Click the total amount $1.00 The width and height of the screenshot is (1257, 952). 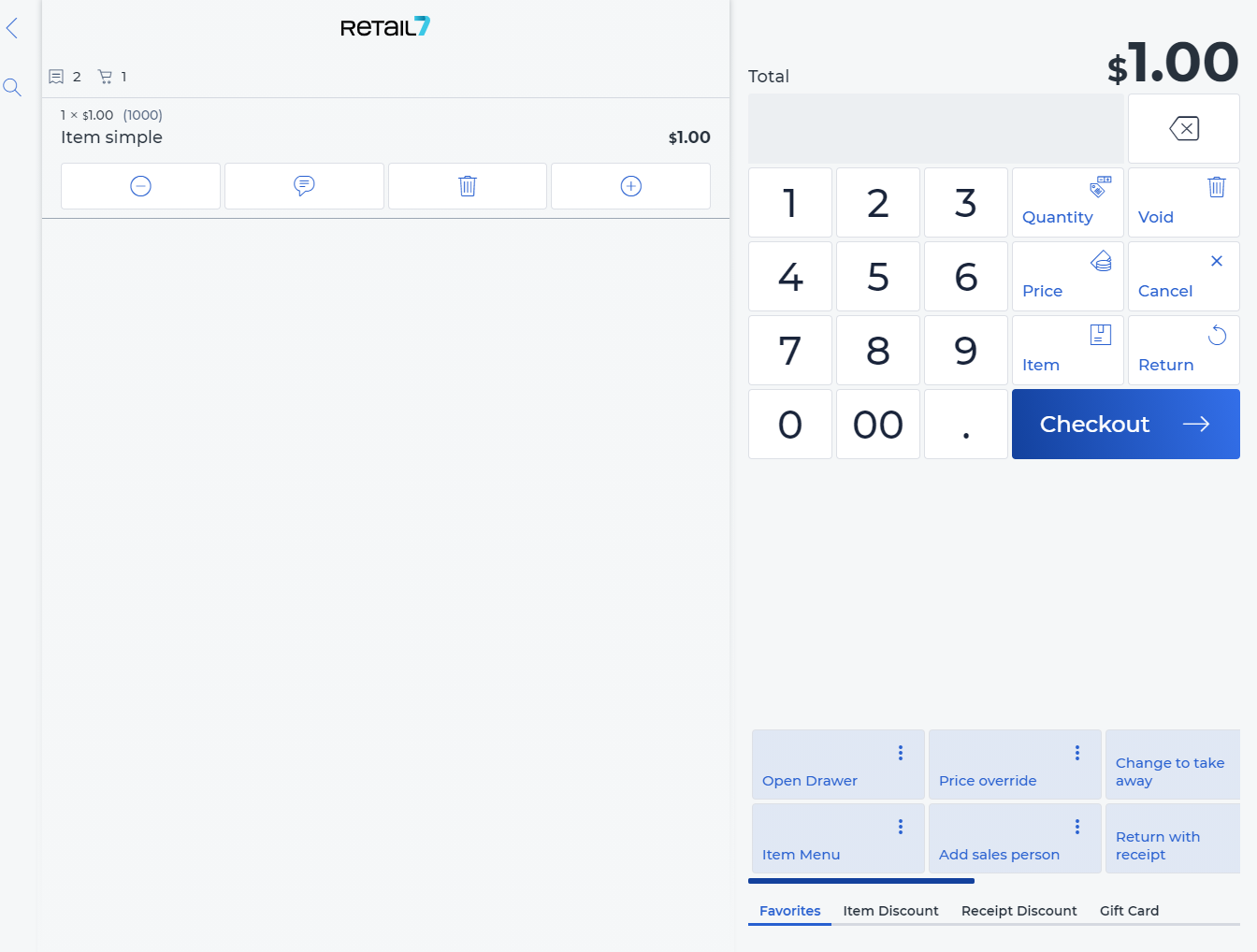tap(1173, 64)
